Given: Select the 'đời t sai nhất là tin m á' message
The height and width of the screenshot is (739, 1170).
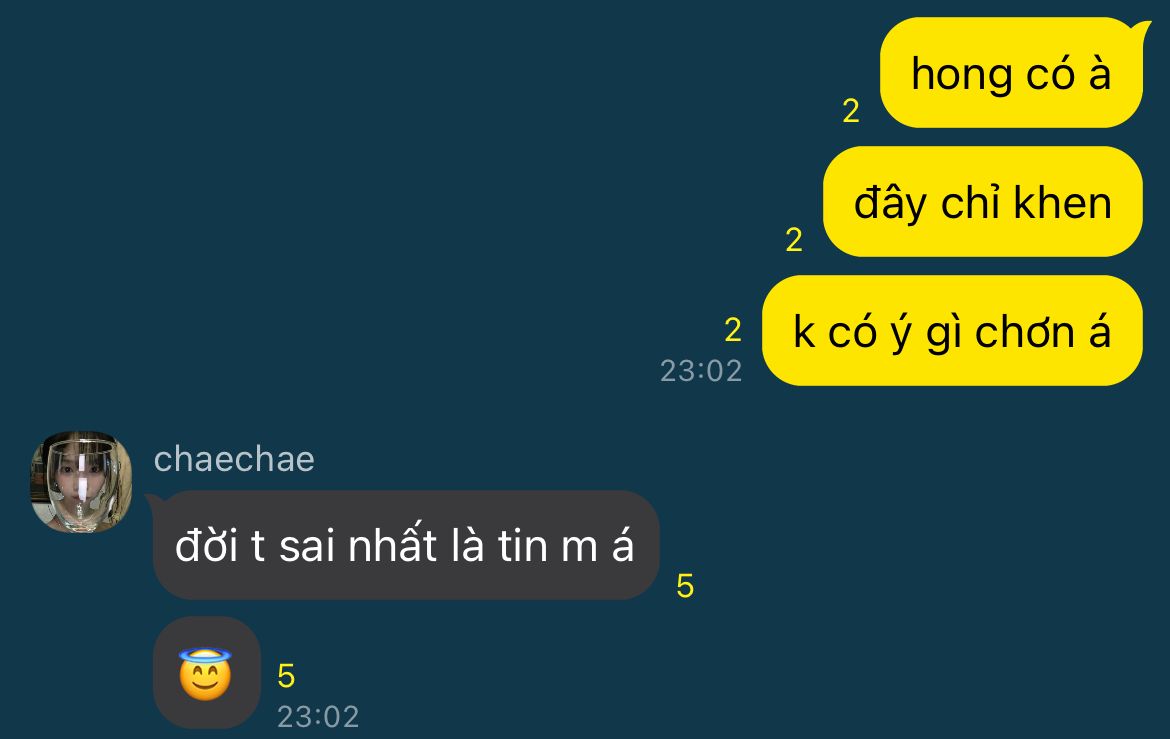Looking at the screenshot, I should coord(406,545).
